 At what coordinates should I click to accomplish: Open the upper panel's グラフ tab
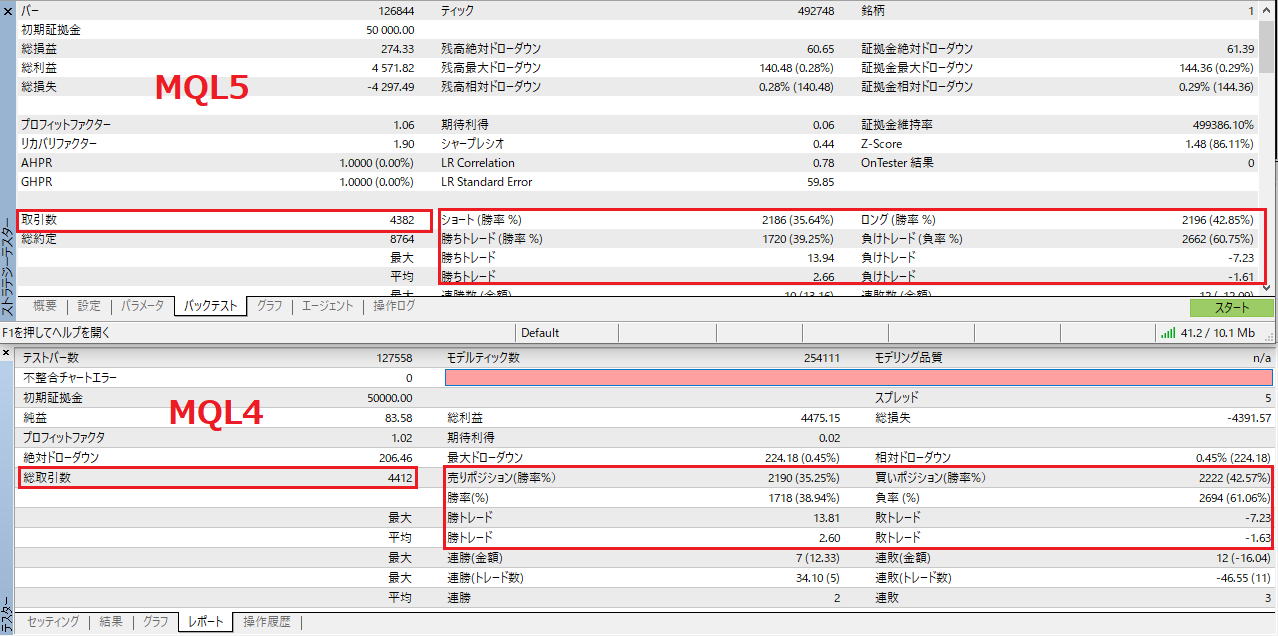[x=269, y=306]
